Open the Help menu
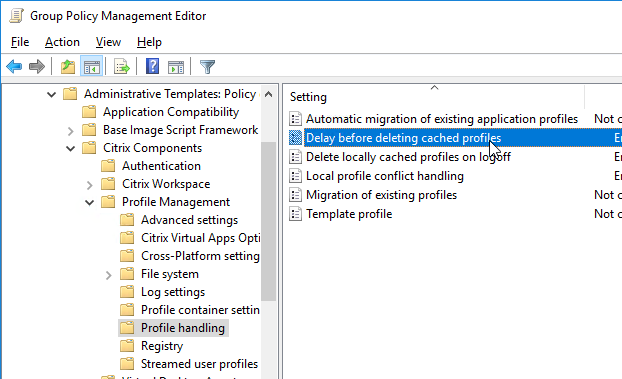 click(x=149, y=42)
